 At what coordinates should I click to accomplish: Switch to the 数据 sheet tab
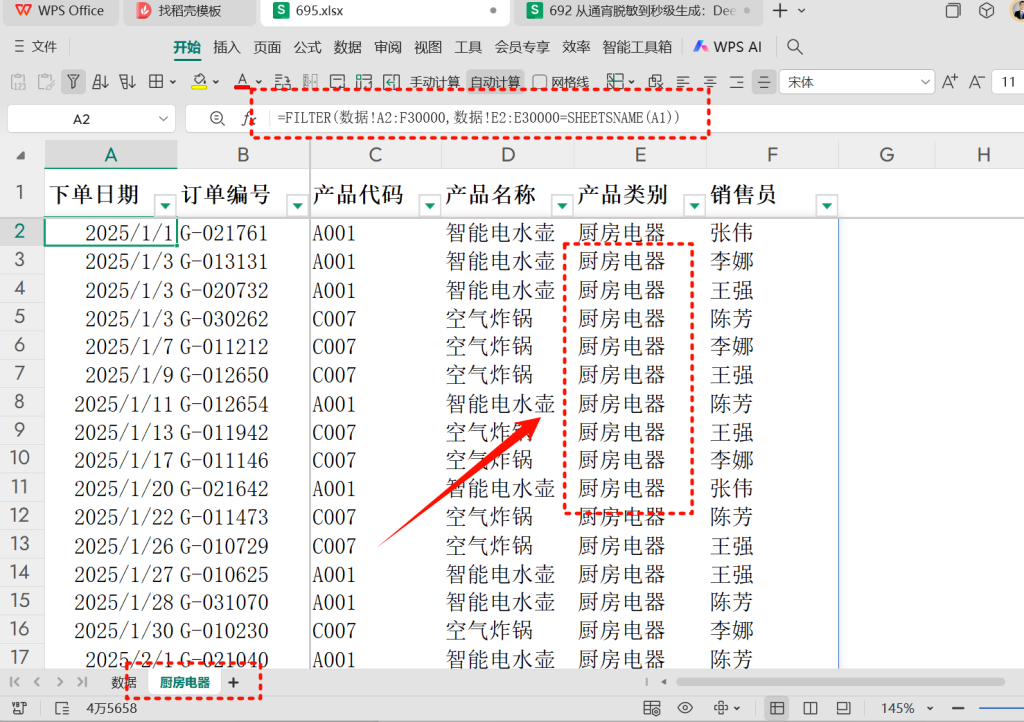tap(124, 683)
